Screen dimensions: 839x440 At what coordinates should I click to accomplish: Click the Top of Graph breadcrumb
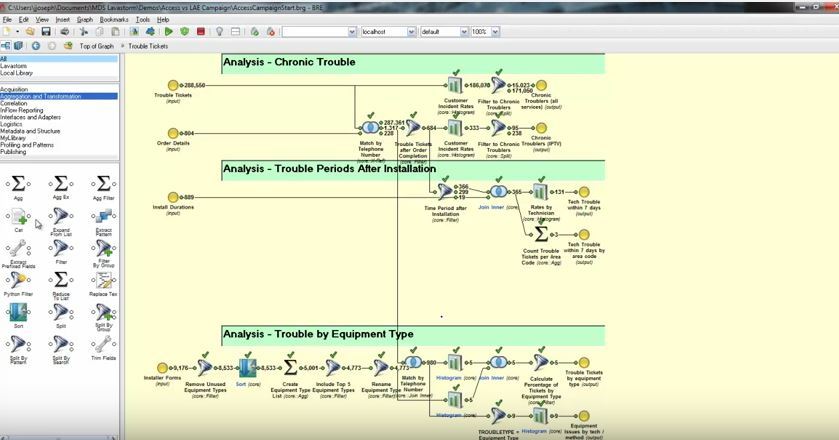[x=97, y=46]
